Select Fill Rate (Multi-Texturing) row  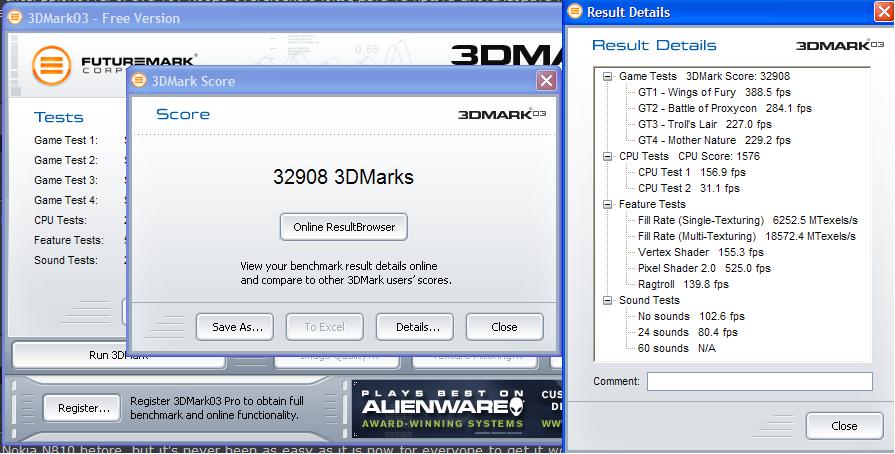point(747,236)
